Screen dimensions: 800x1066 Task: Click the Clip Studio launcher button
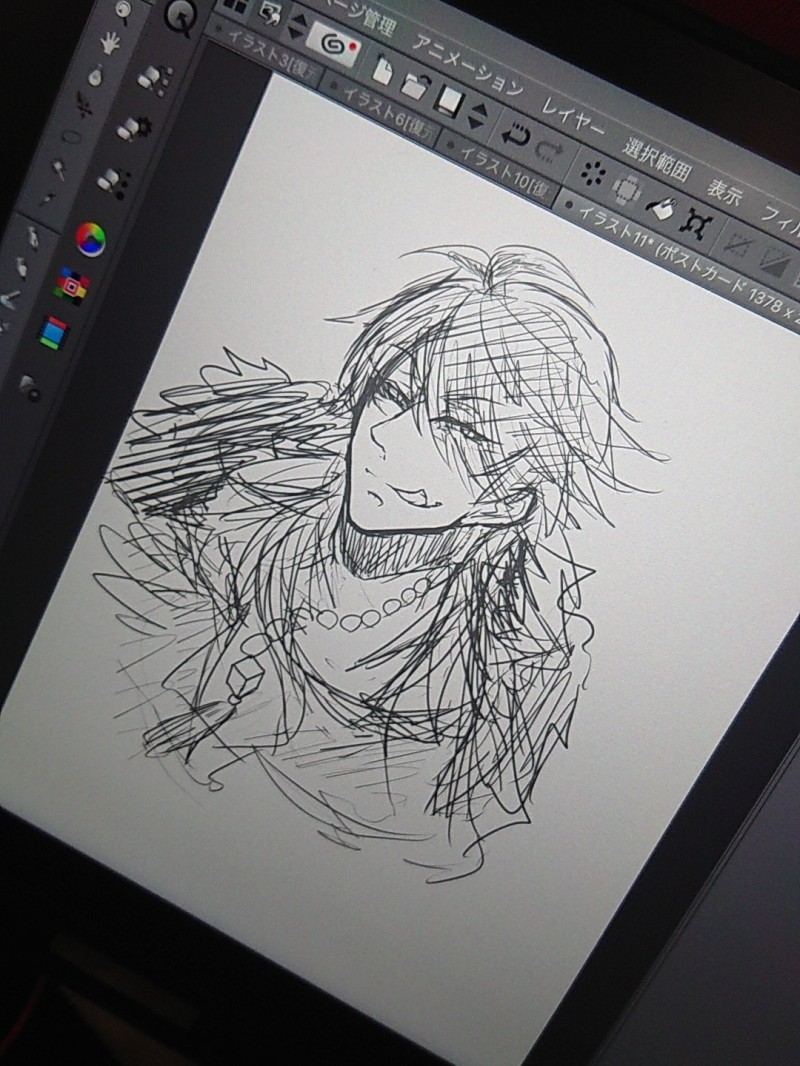click(x=334, y=44)
